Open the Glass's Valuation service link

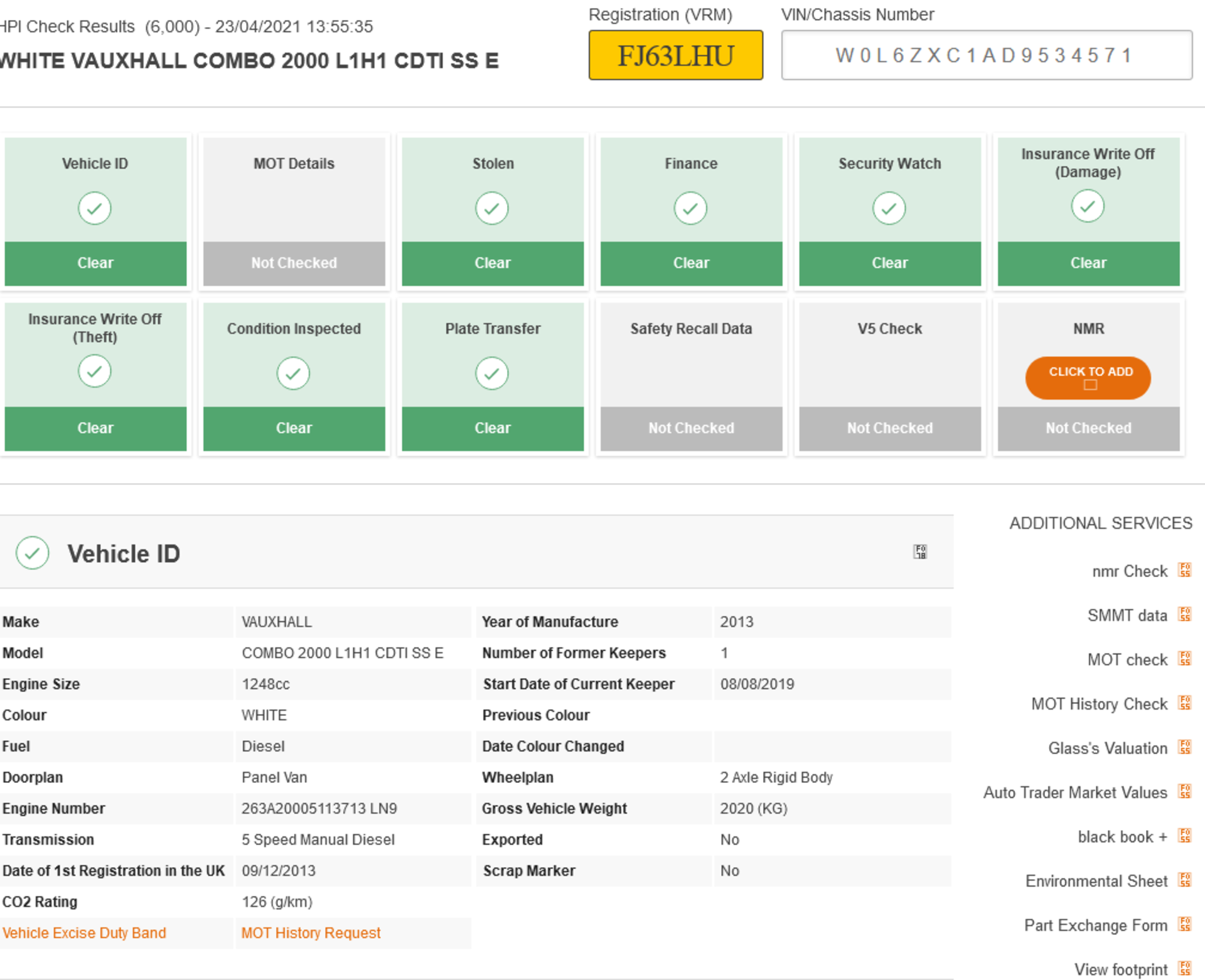[x=1108, y=748]
